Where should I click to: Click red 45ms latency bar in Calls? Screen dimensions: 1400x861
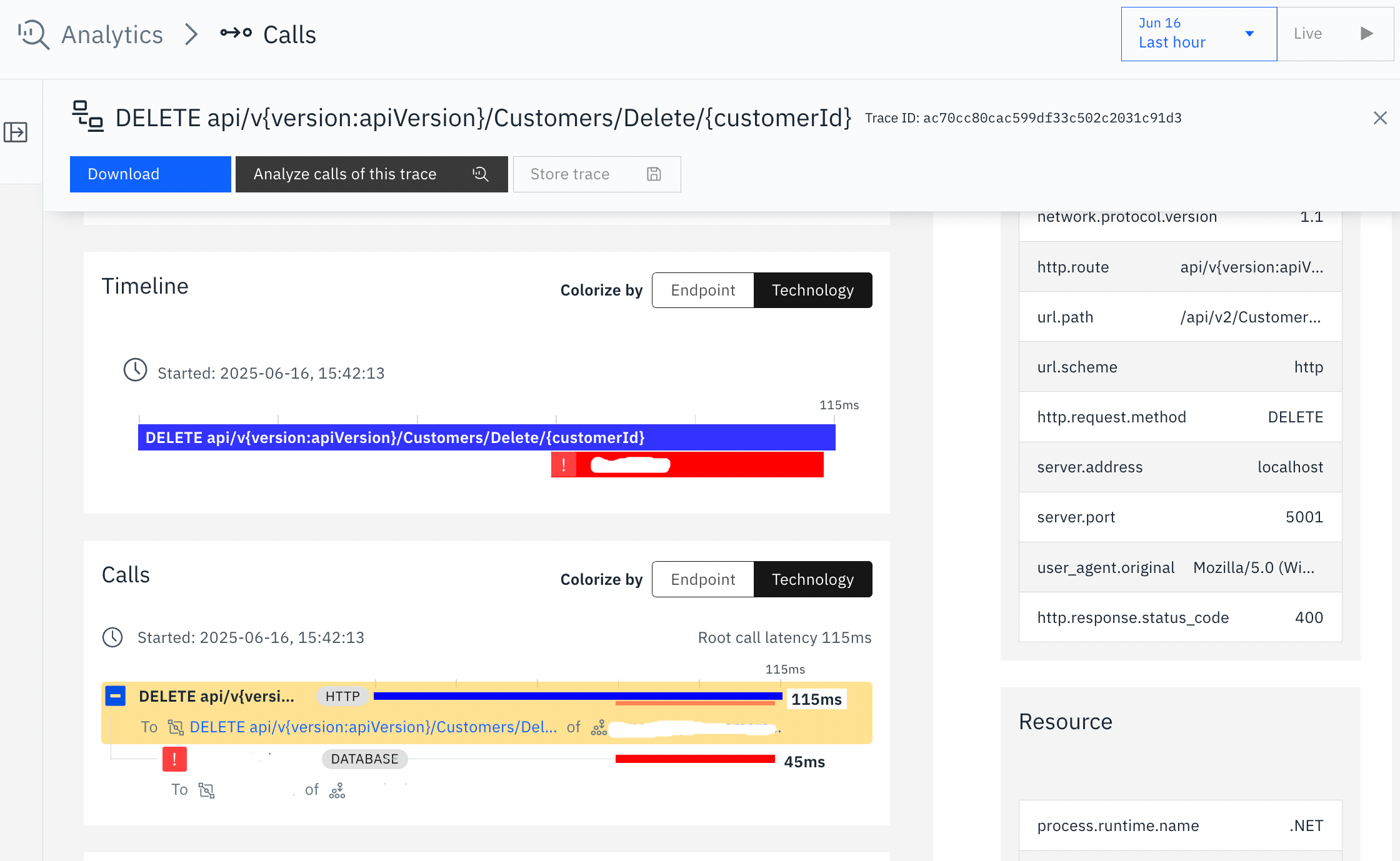(695, 759)
